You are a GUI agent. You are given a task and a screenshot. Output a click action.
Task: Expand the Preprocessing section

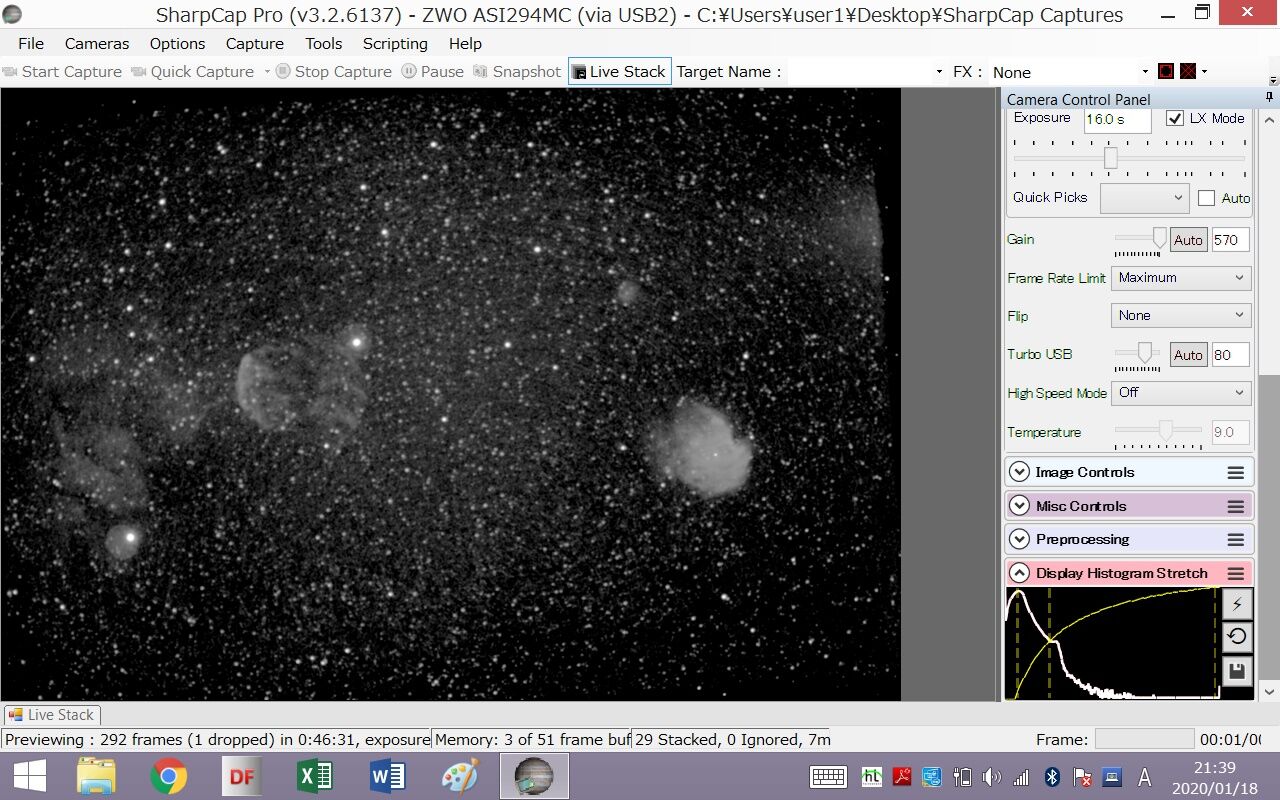[1019, 540]
